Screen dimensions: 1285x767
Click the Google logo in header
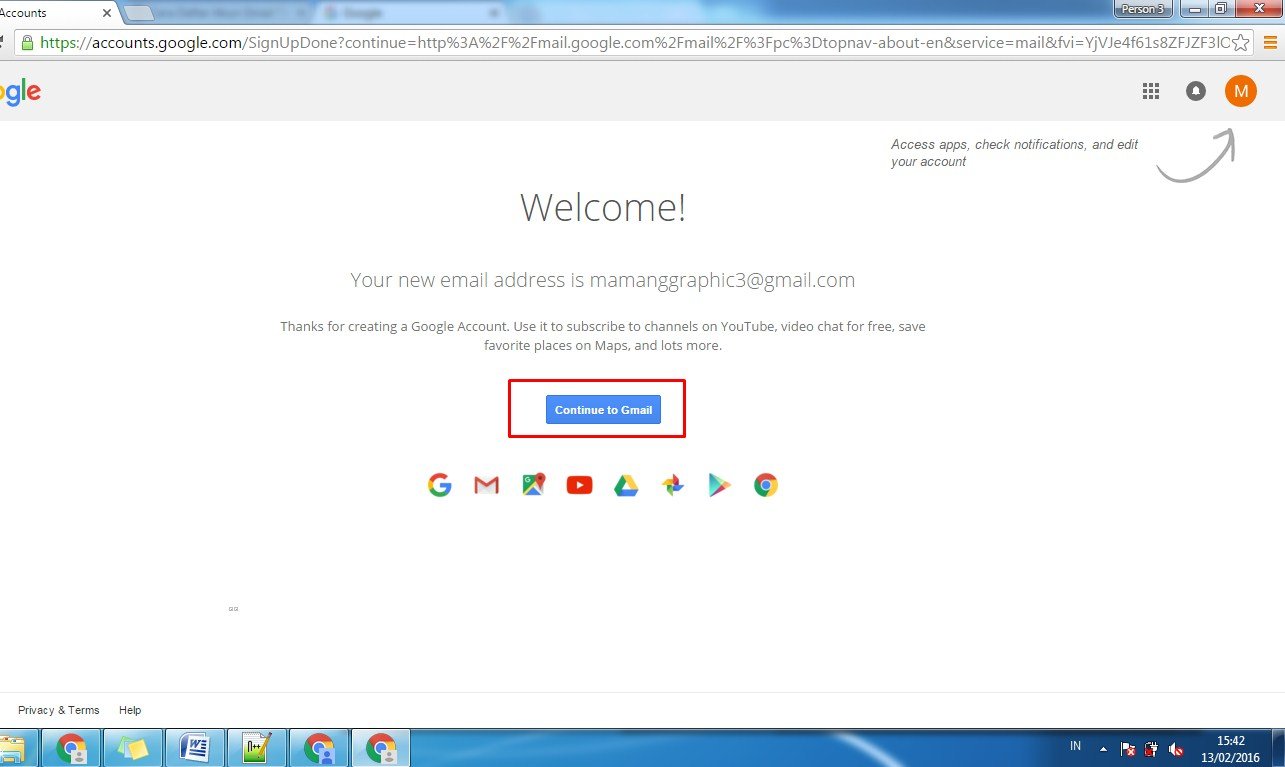pyautogui.click(x=20, y=92)
